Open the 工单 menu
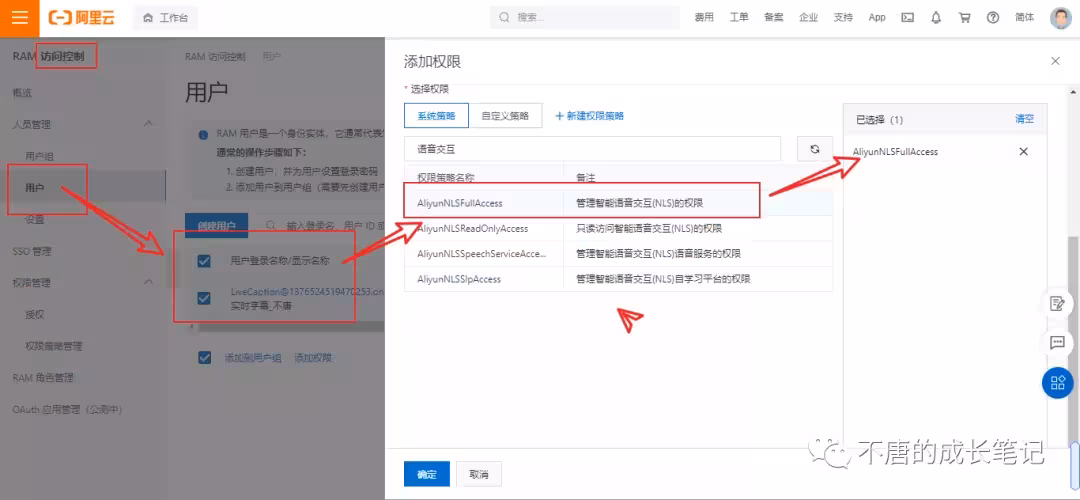This screenshot has width=1080, height=500. 739,18
